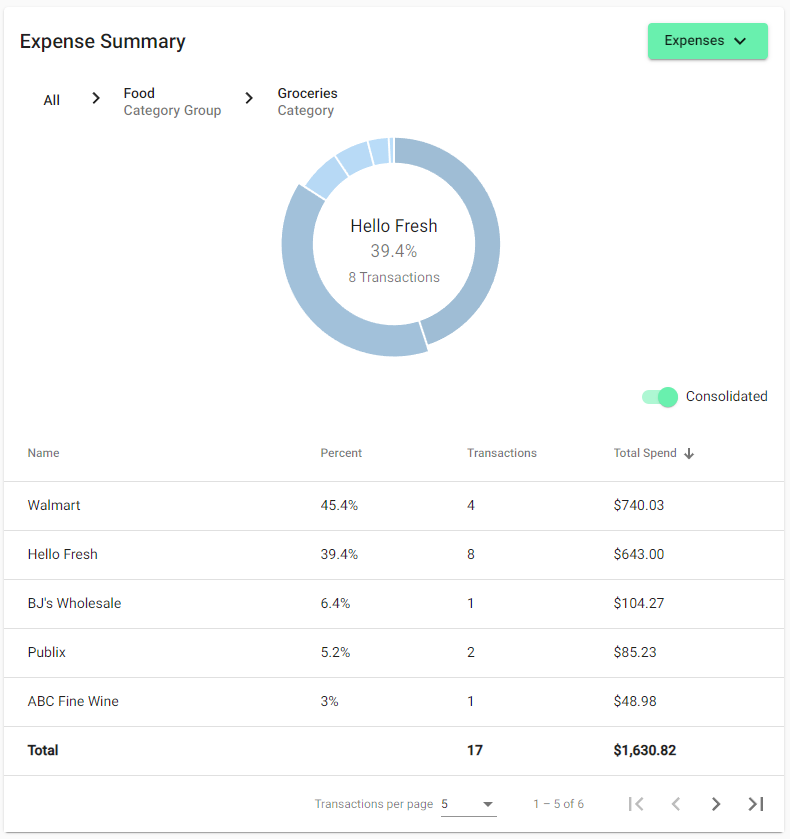Click the previous page arrow

tap(676, 804)
